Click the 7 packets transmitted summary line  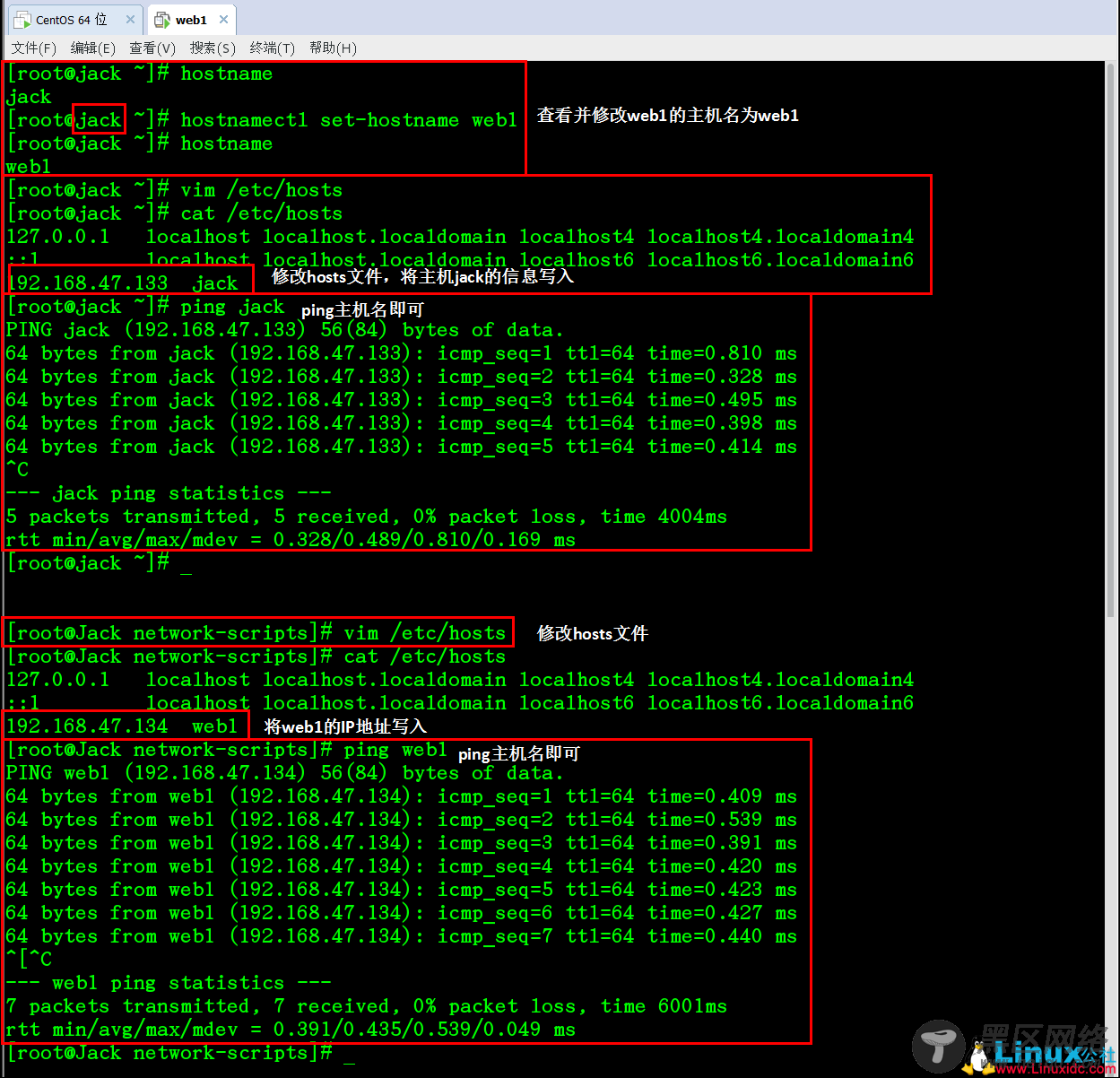367,1006
